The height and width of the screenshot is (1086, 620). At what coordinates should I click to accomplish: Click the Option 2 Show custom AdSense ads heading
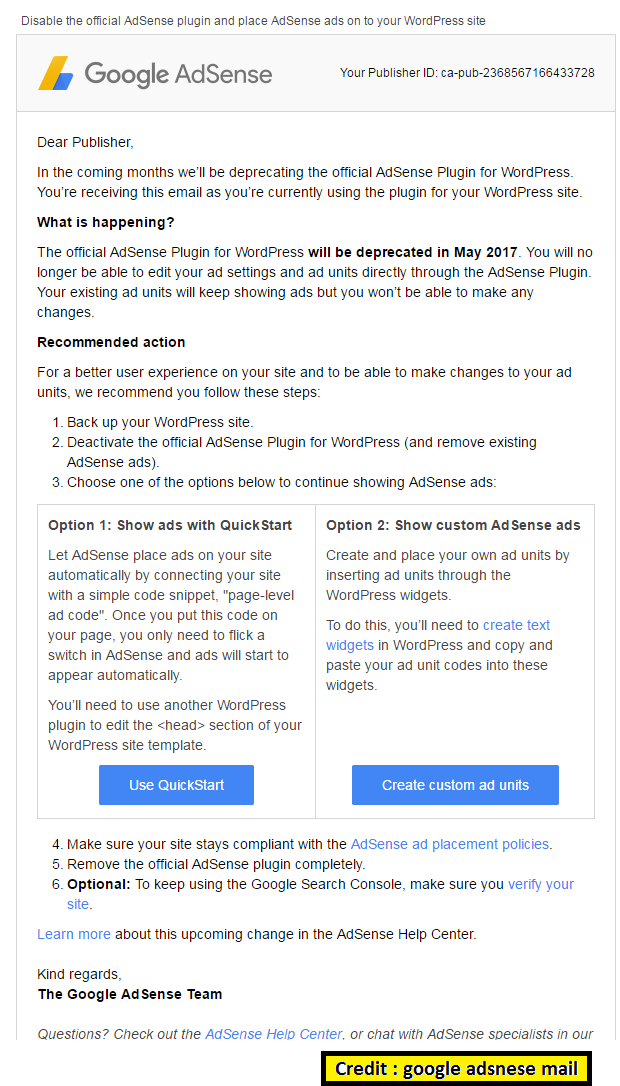pyautogui.click(x=453, y=525)
